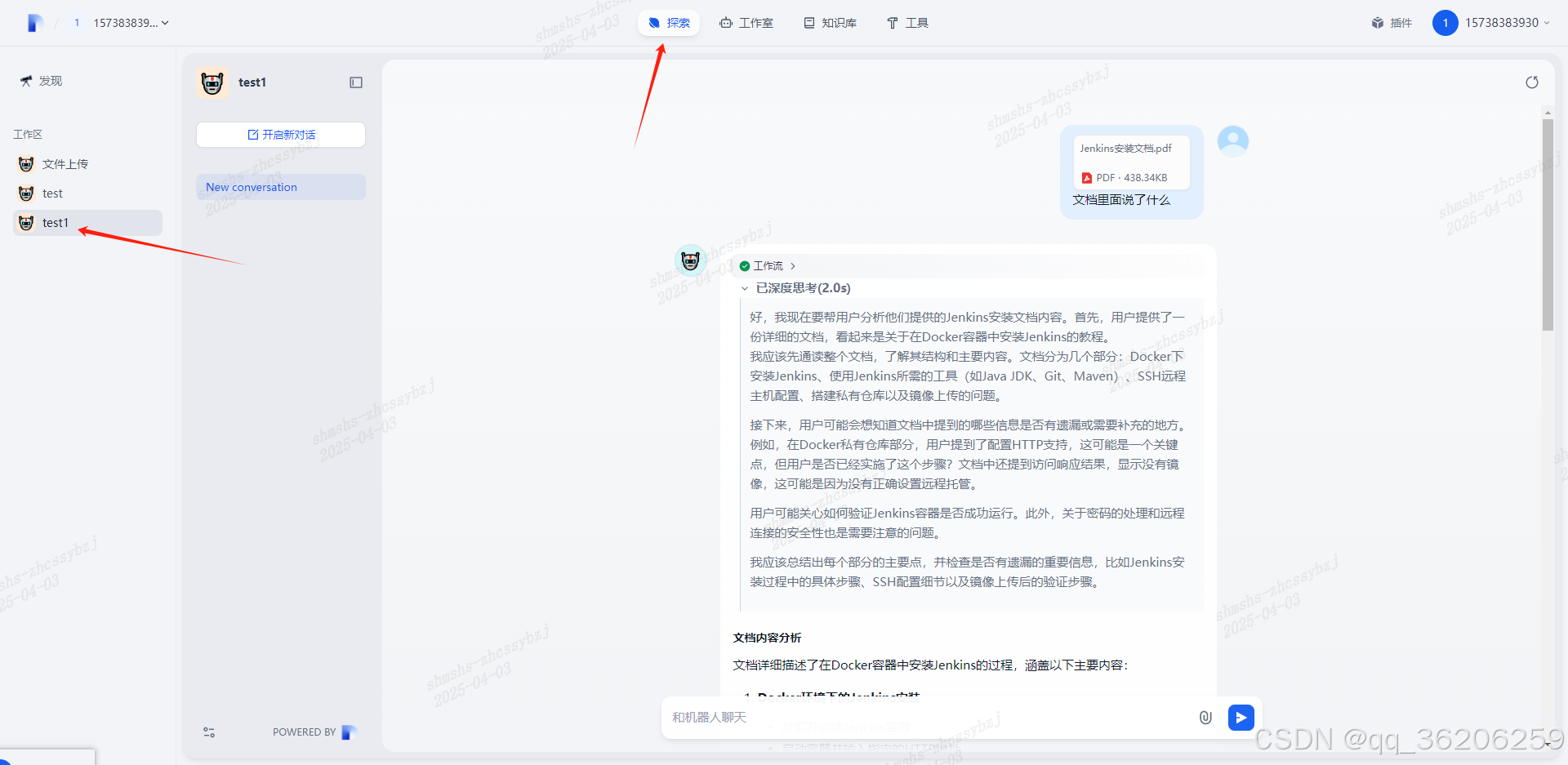Viewport: 1568px width, 765px height.
Task: Open the 插件 plugins menu
Action: (x=1392, y=23)
